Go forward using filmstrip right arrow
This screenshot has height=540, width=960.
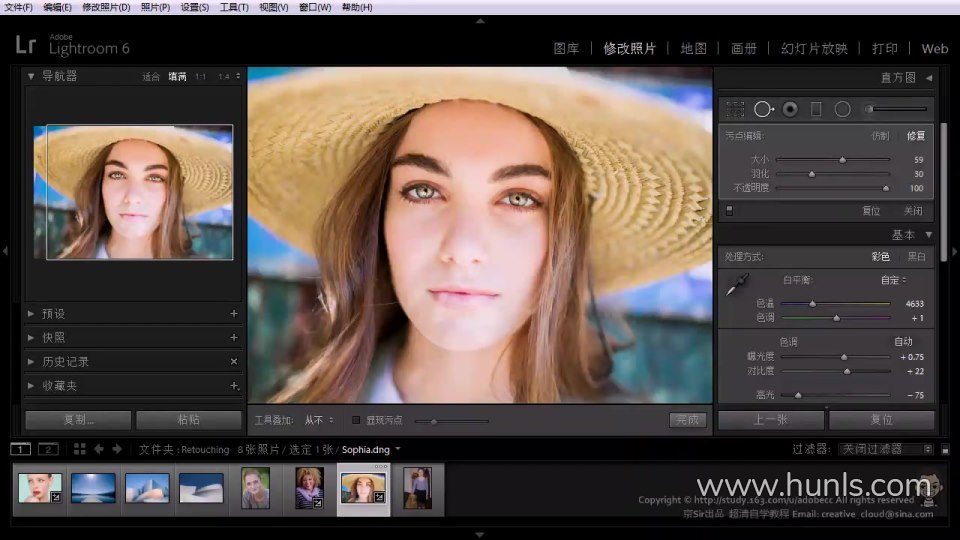pyautogui.click(x=117, y=449)
